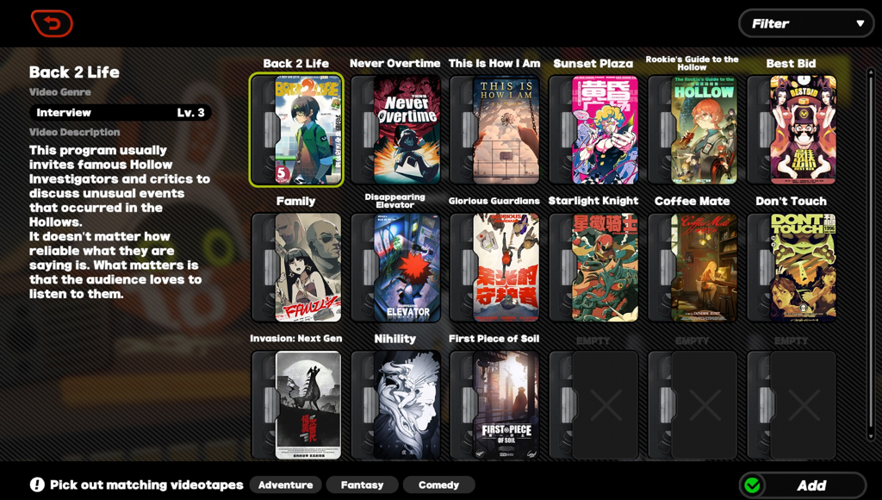Pick the This Is How I Am tape
The image size is (882, 500).
[x=495, y=130]
